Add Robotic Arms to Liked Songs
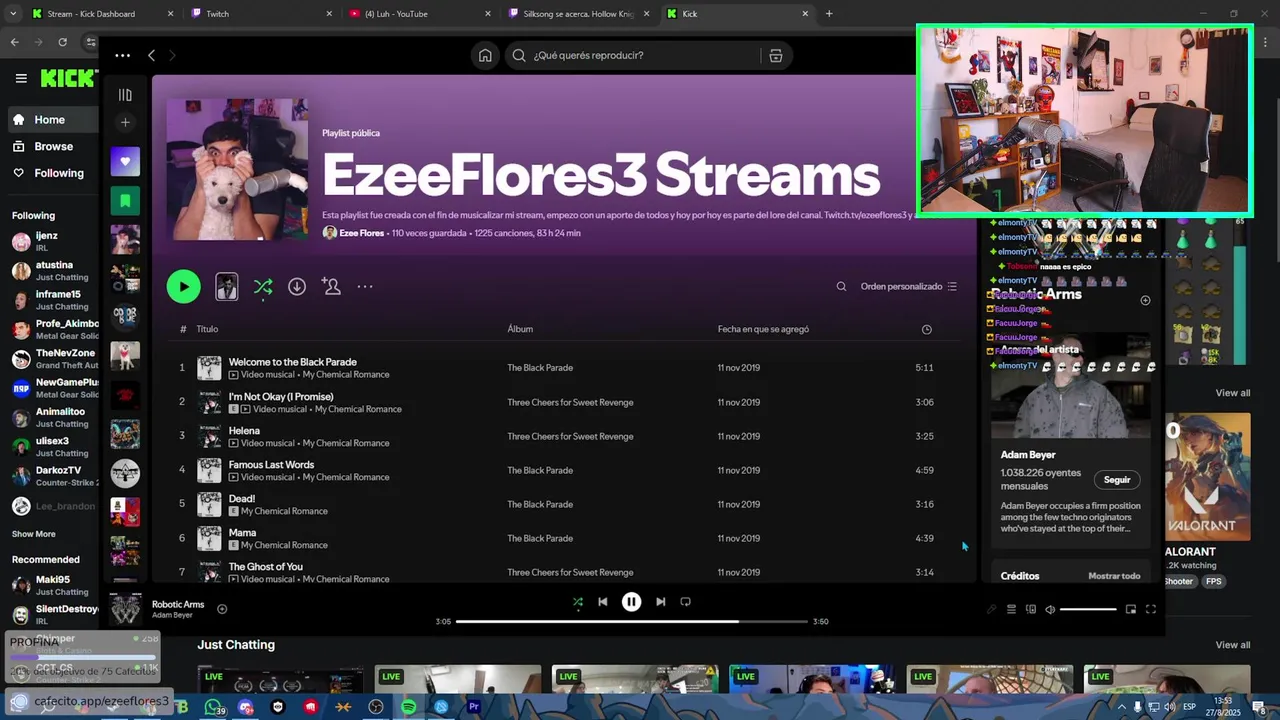 pos(222,609)
